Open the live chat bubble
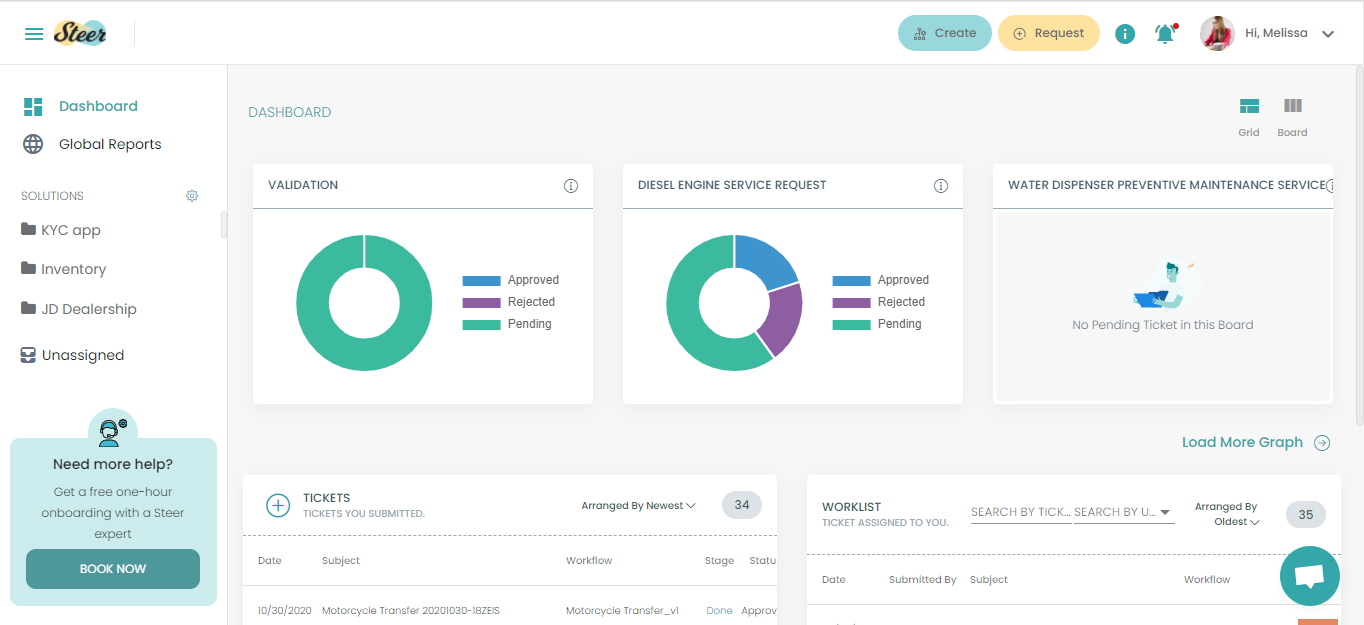Image resolution: width=1364 pixels, height=625 pixels. [1309, 576]
